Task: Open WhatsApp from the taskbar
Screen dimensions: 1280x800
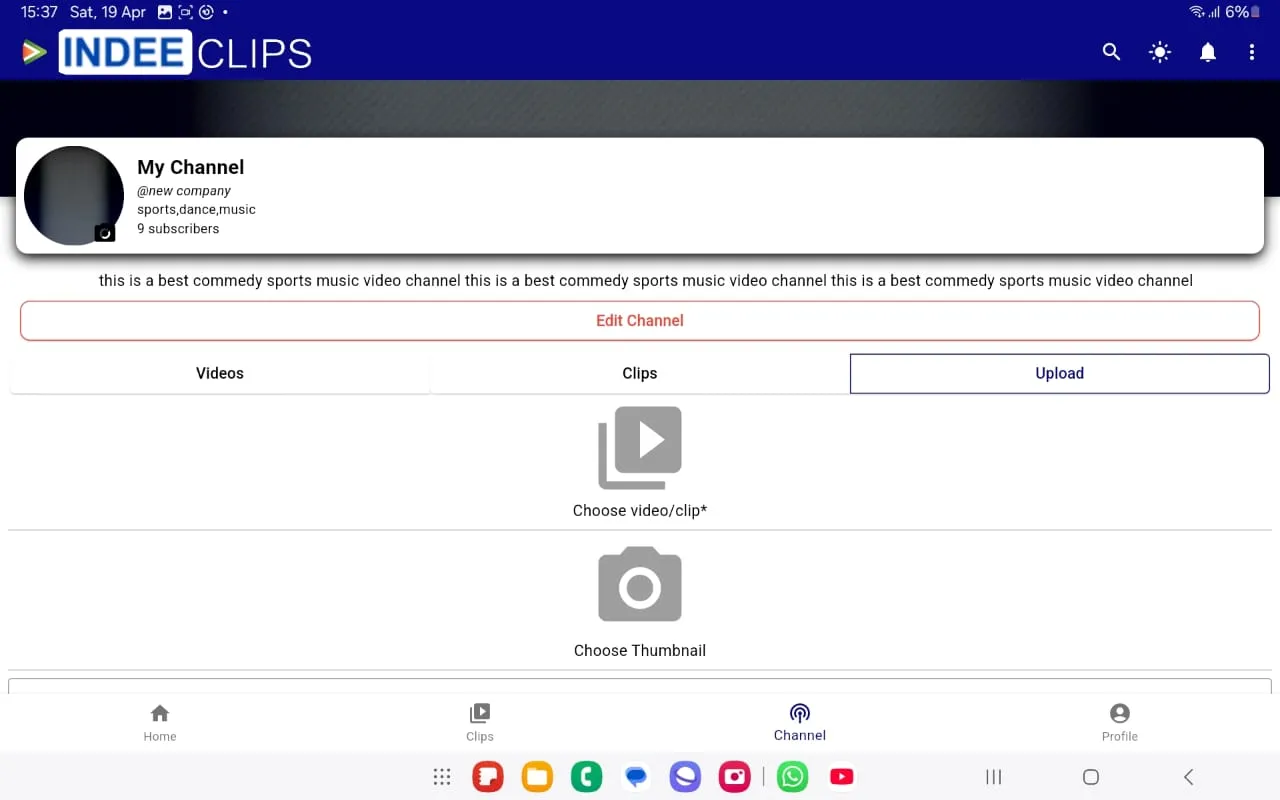Action: pos(792,777)
